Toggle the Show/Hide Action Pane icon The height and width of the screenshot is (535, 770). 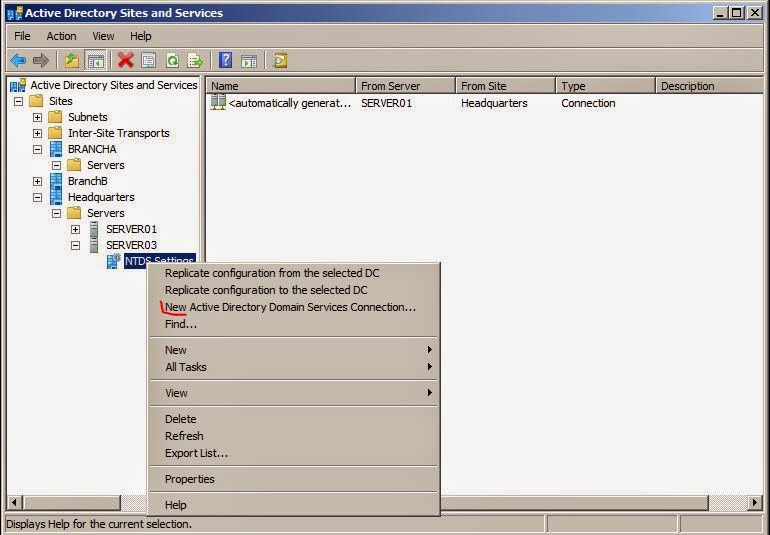pyautogui.click(x=249, y=61)
